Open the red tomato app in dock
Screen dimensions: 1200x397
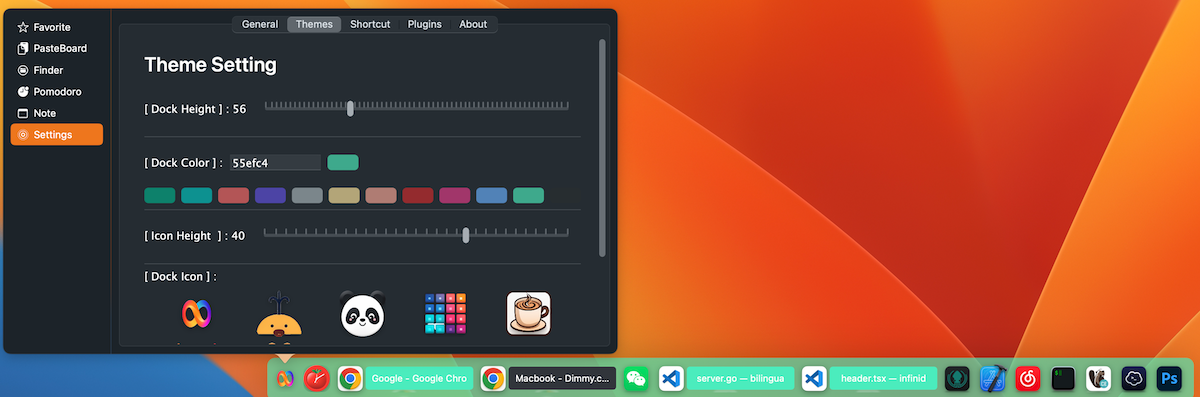pos(316,378)
